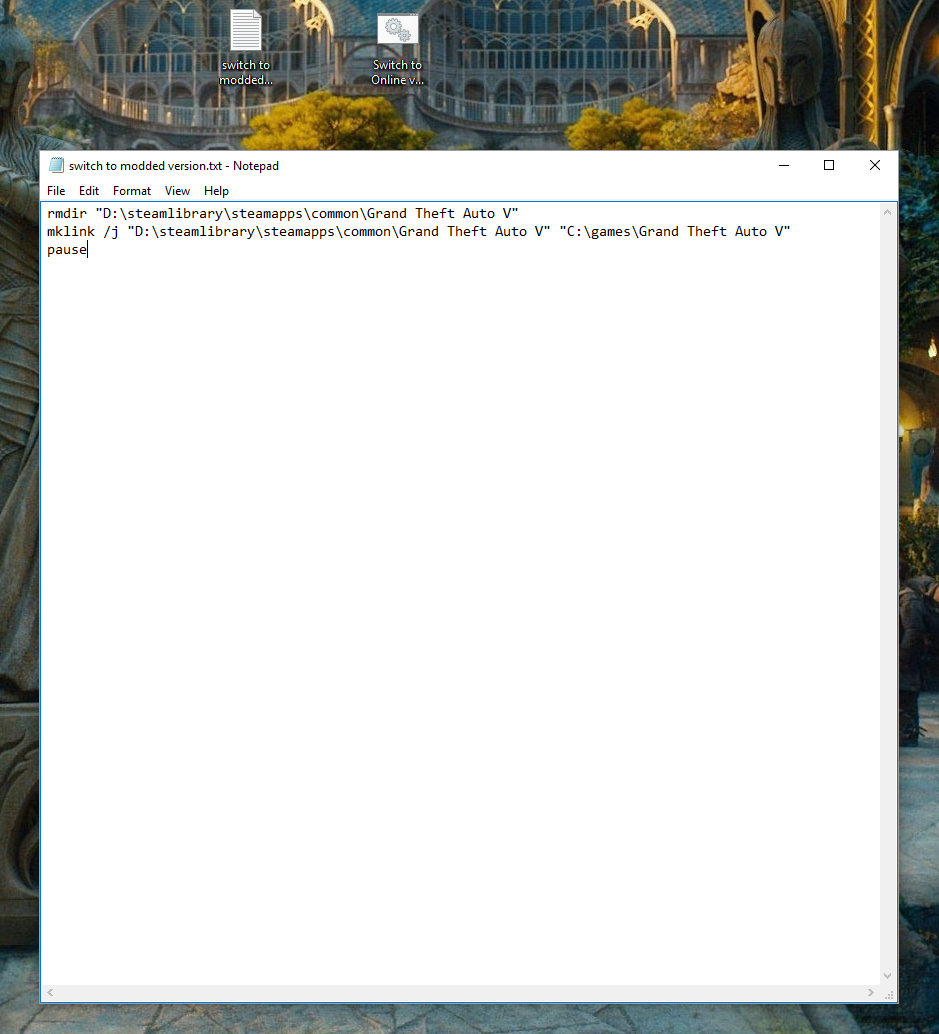The image size is (939, 1034).
Task: Click the horizontal scrollbar right arrow
Action: (870, 992)
